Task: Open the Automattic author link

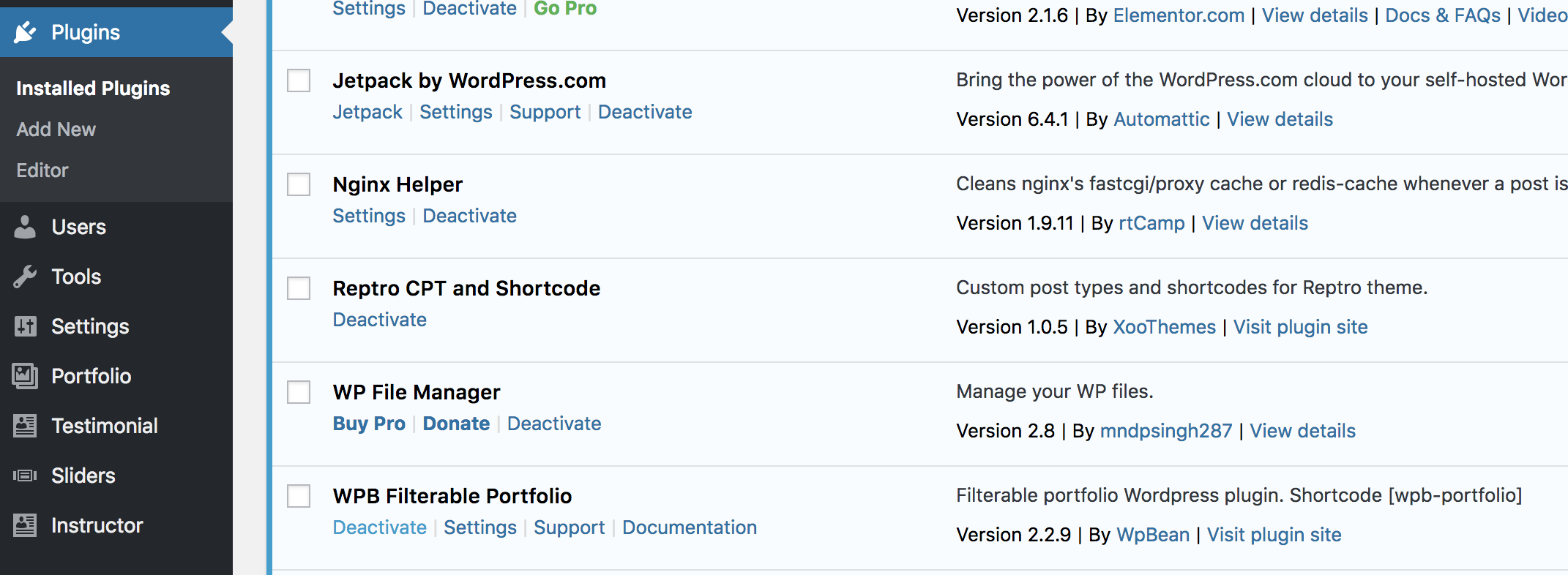Action: (x=1162, y=119)
